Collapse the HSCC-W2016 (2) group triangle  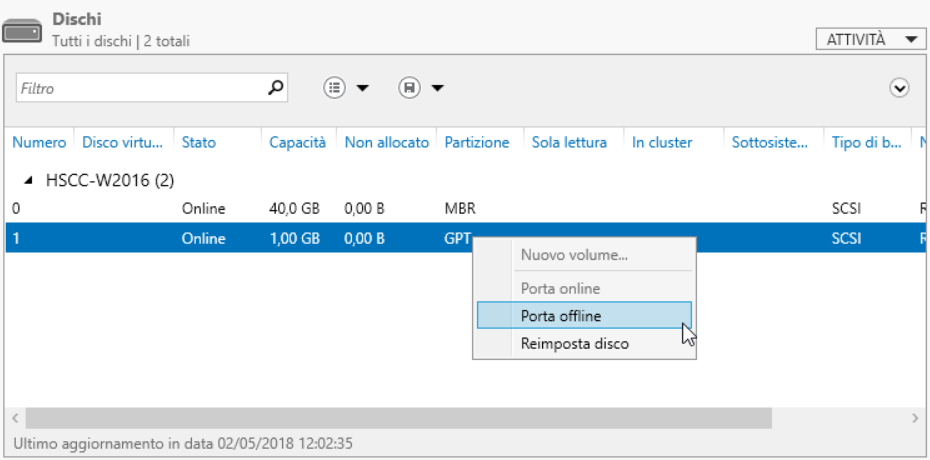click(x=30, y=180)
